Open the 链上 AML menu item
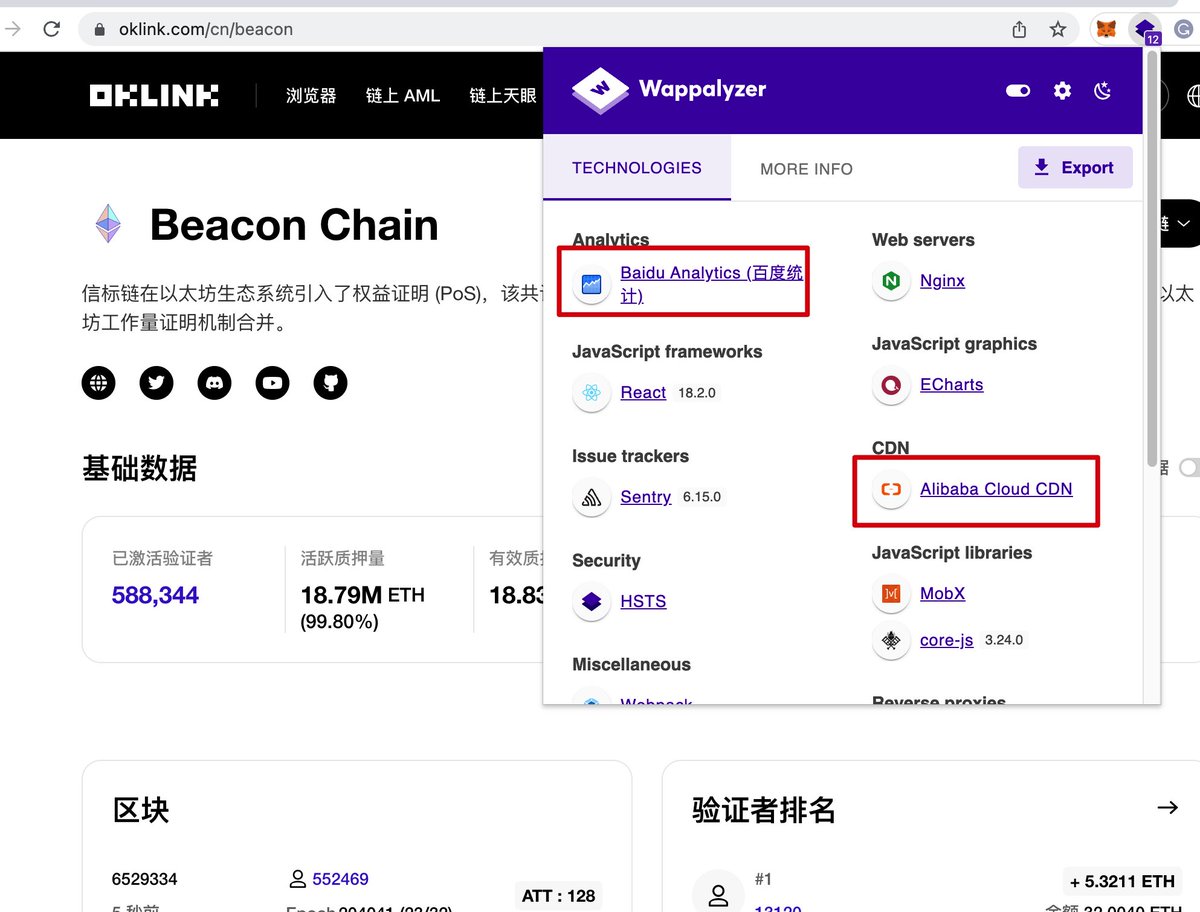Screen dimensions: 1200x912 click(403, 96)
